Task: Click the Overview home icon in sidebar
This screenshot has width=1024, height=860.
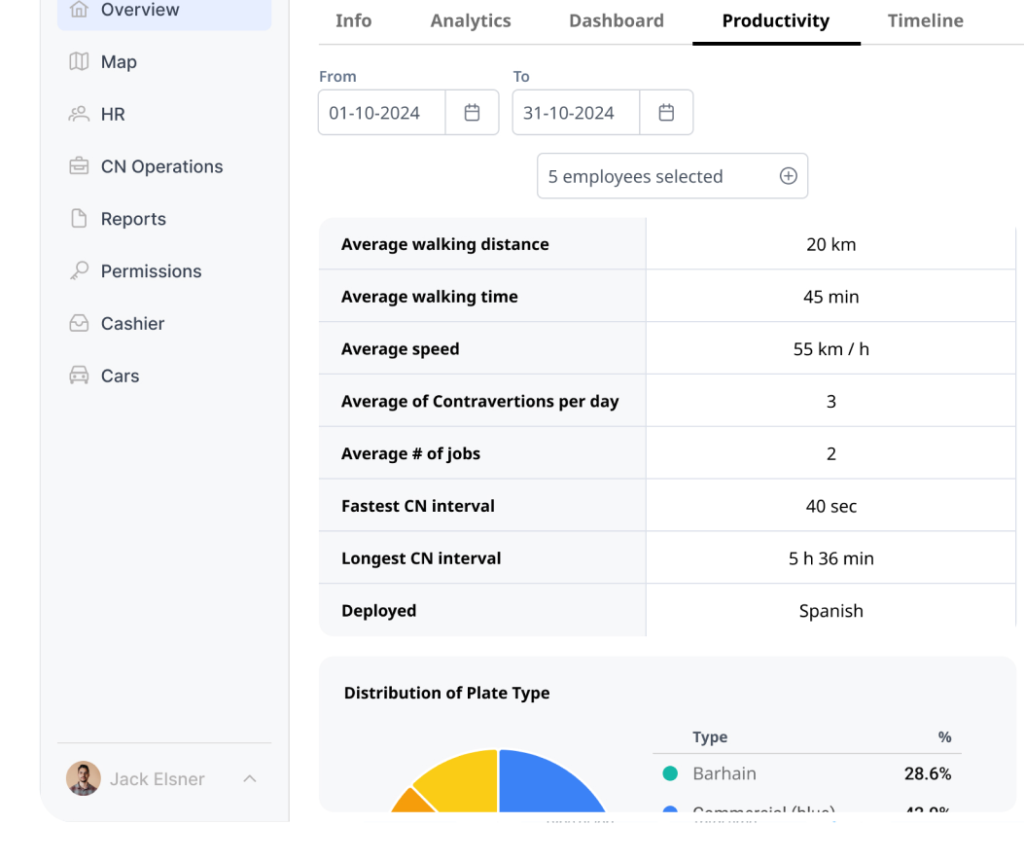Action: pos(79,10)
